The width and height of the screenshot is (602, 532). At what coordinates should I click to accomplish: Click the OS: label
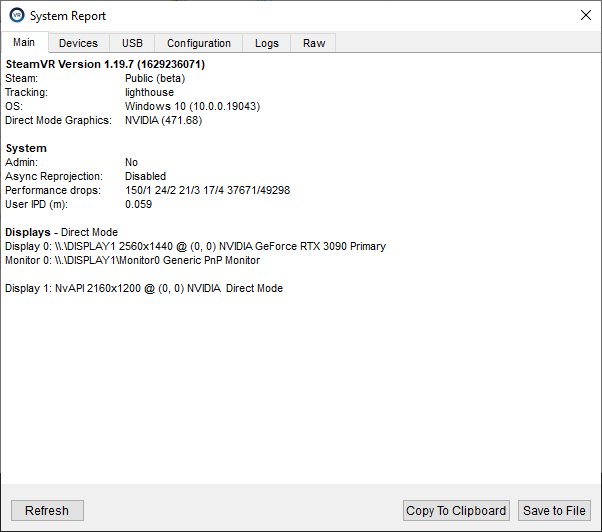(x=14, y=106)
